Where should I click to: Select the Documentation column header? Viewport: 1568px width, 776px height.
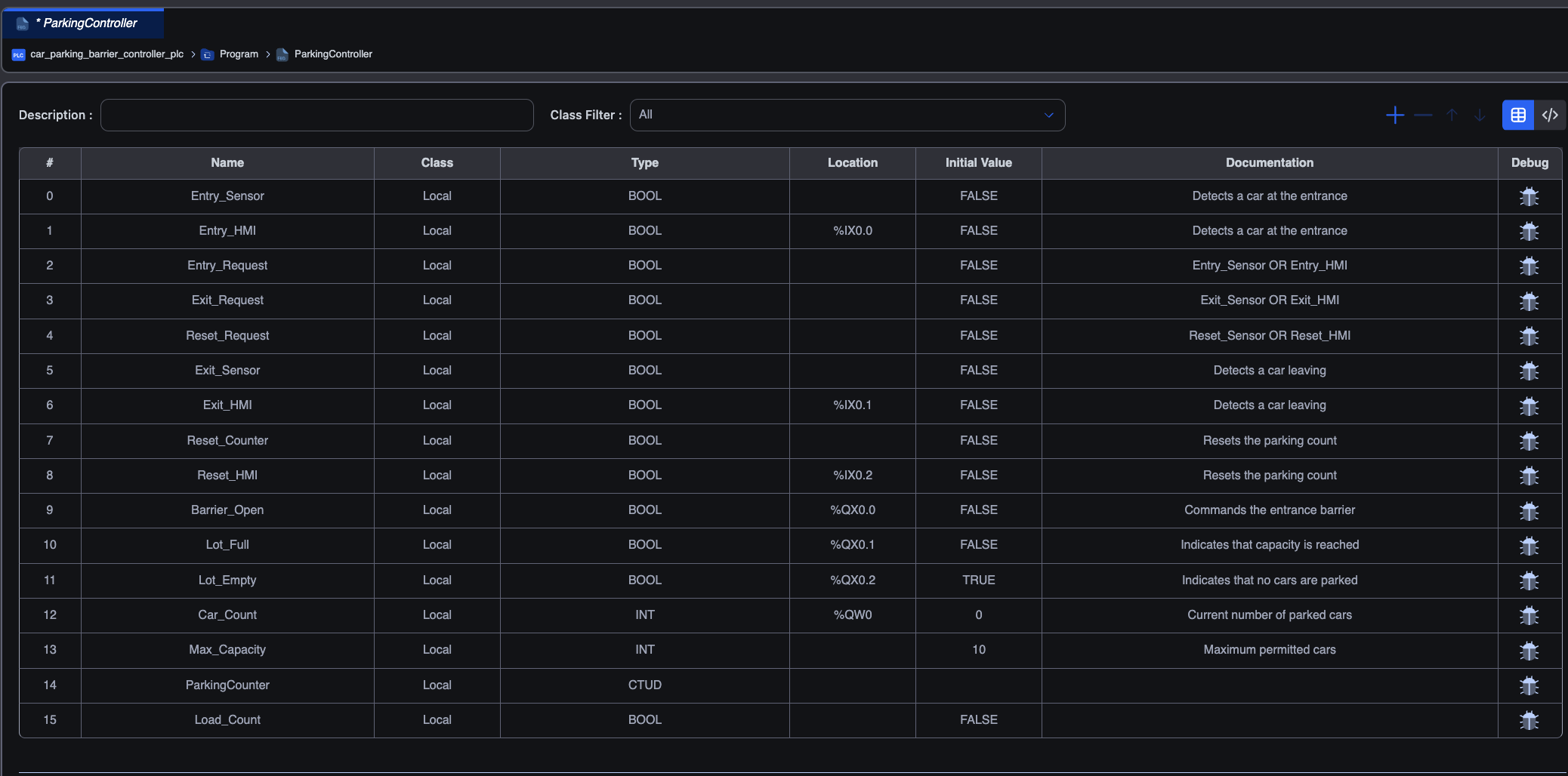[1270, 163]
